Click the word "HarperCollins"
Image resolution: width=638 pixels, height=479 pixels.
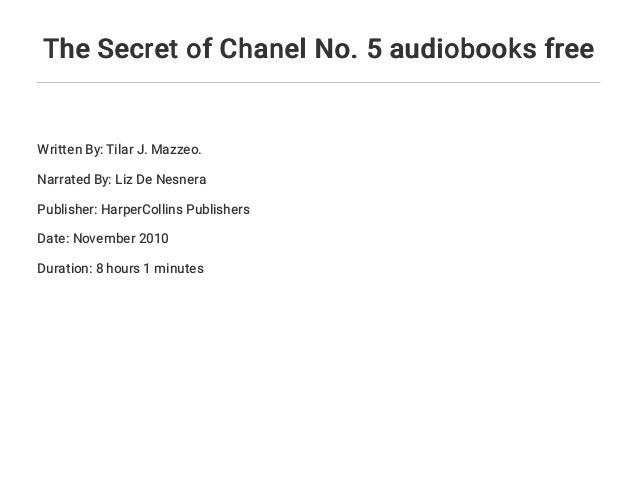point(142,209)
